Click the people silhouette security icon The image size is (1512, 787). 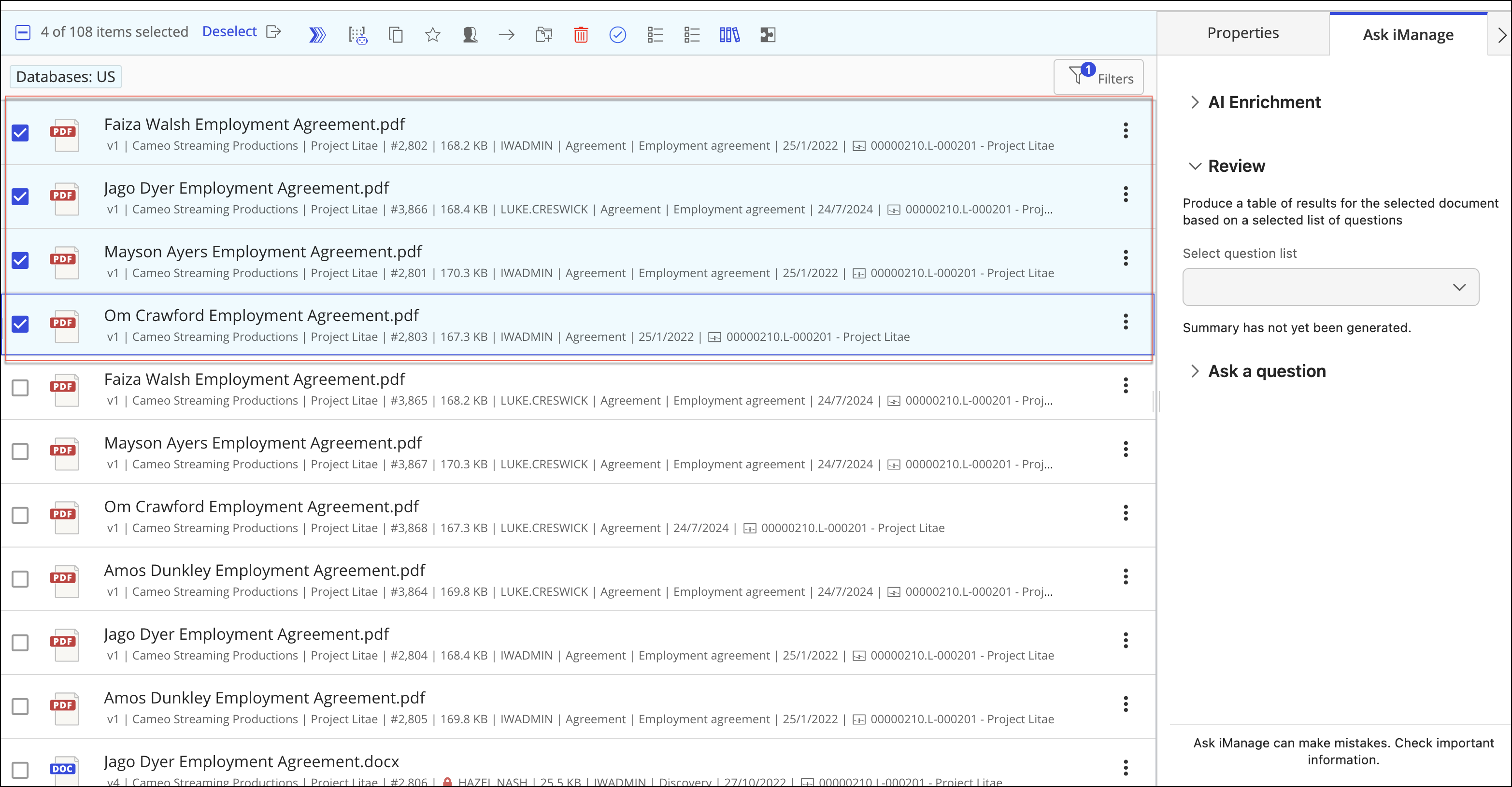470,35
